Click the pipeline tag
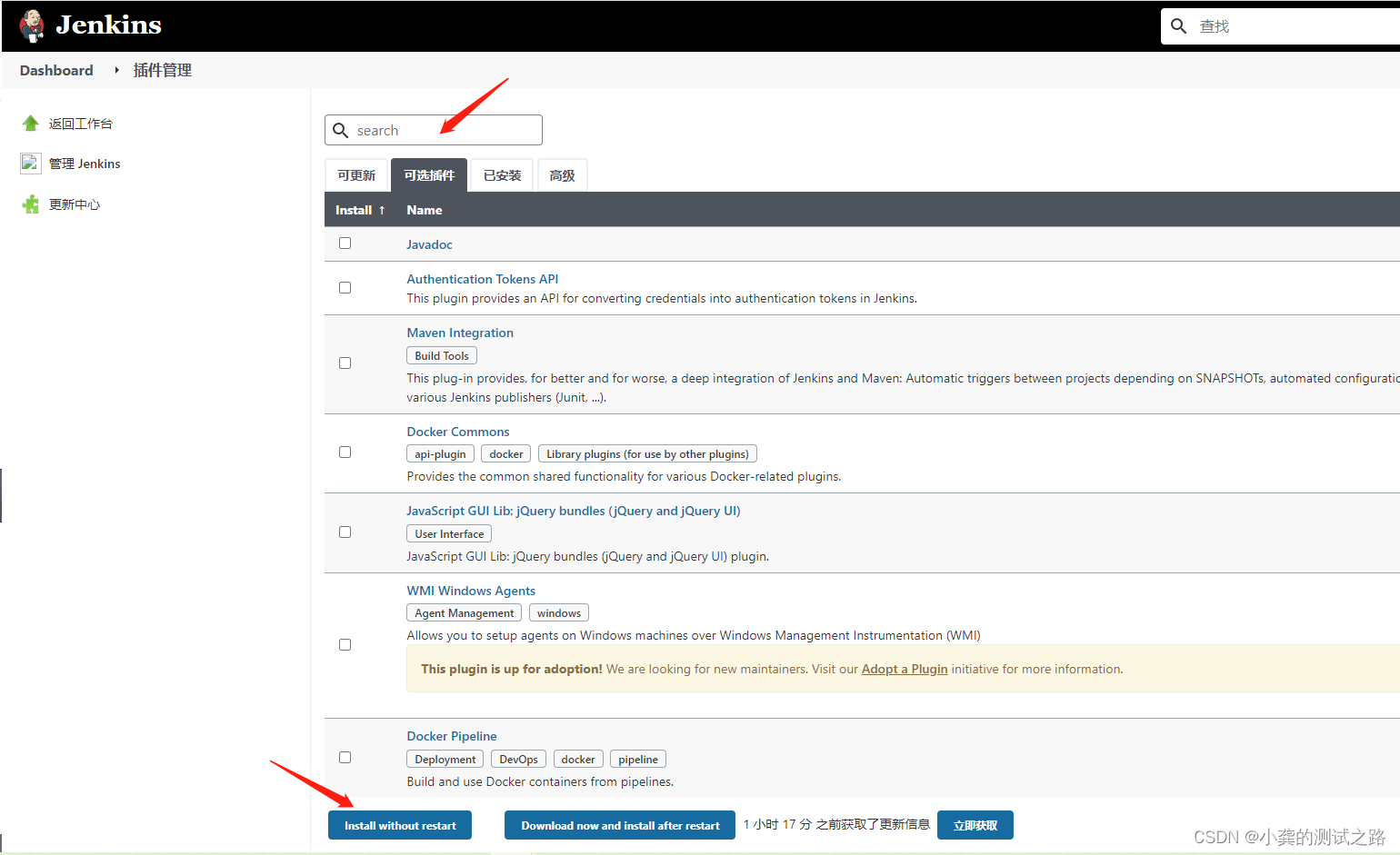Image resolution: width=1400 pixels, height=855 pixels. click(638, 760)
